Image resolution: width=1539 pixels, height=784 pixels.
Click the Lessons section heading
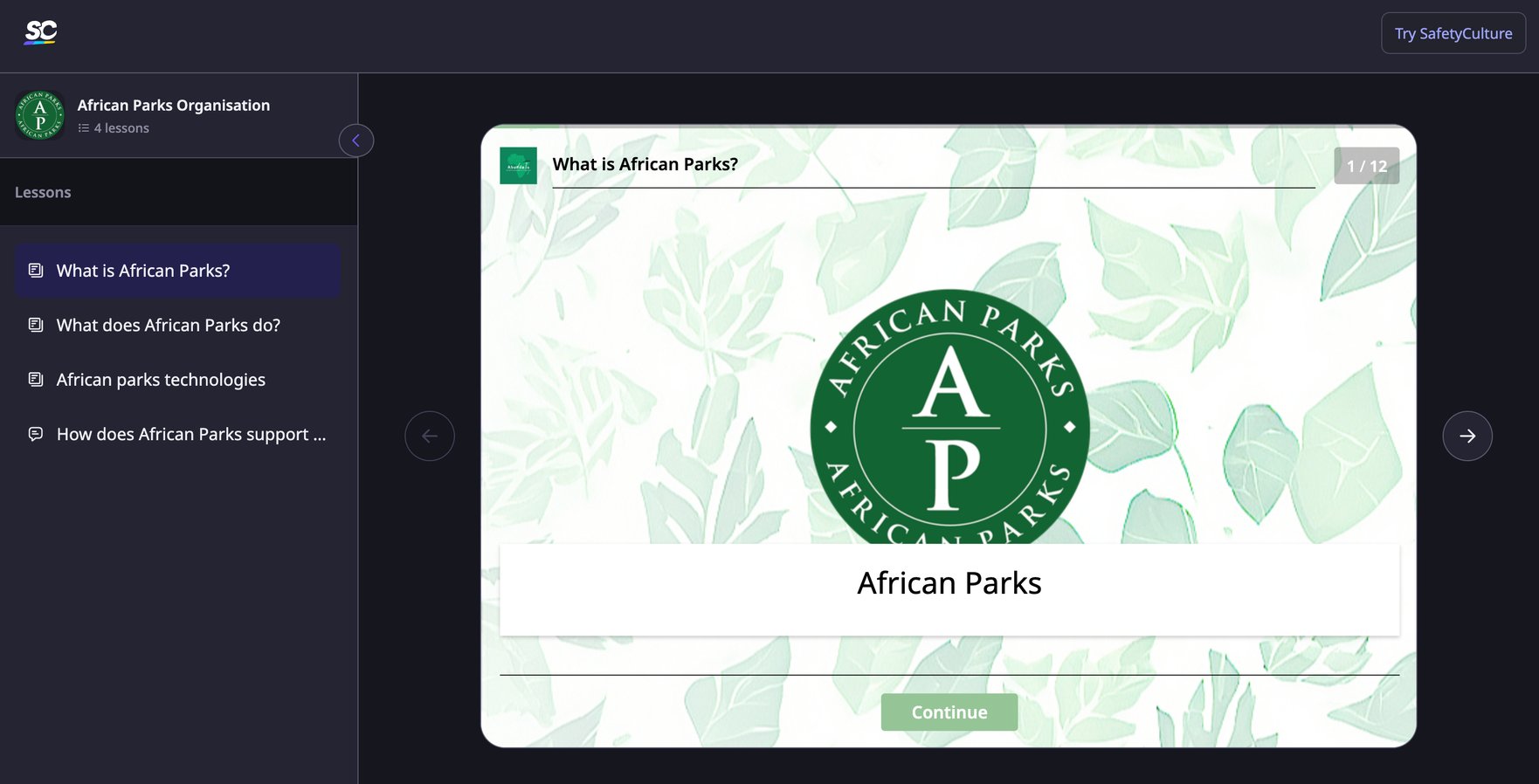(43, 192)
